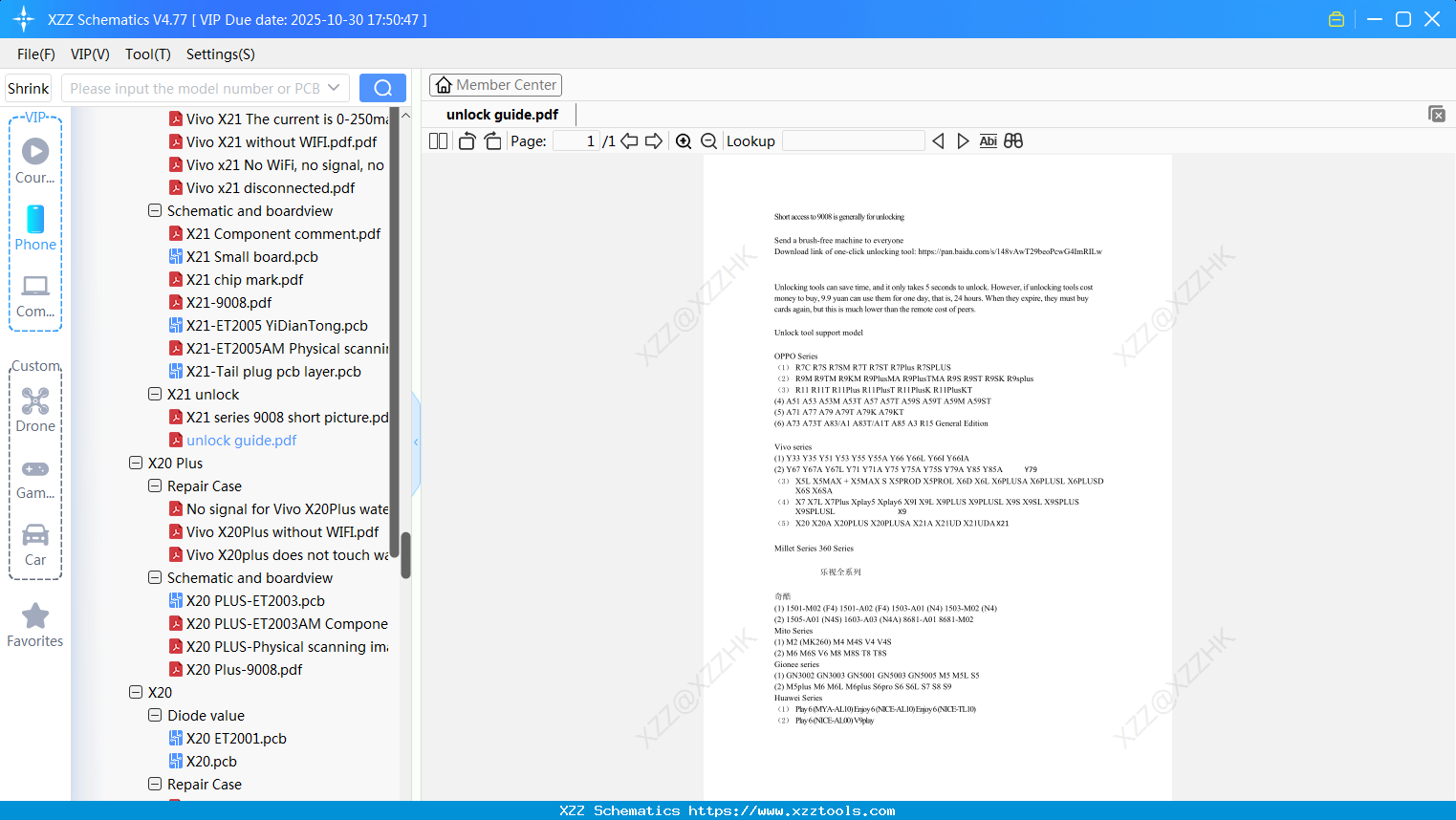Open the Favorites star in the sidebar

[35, 625]
